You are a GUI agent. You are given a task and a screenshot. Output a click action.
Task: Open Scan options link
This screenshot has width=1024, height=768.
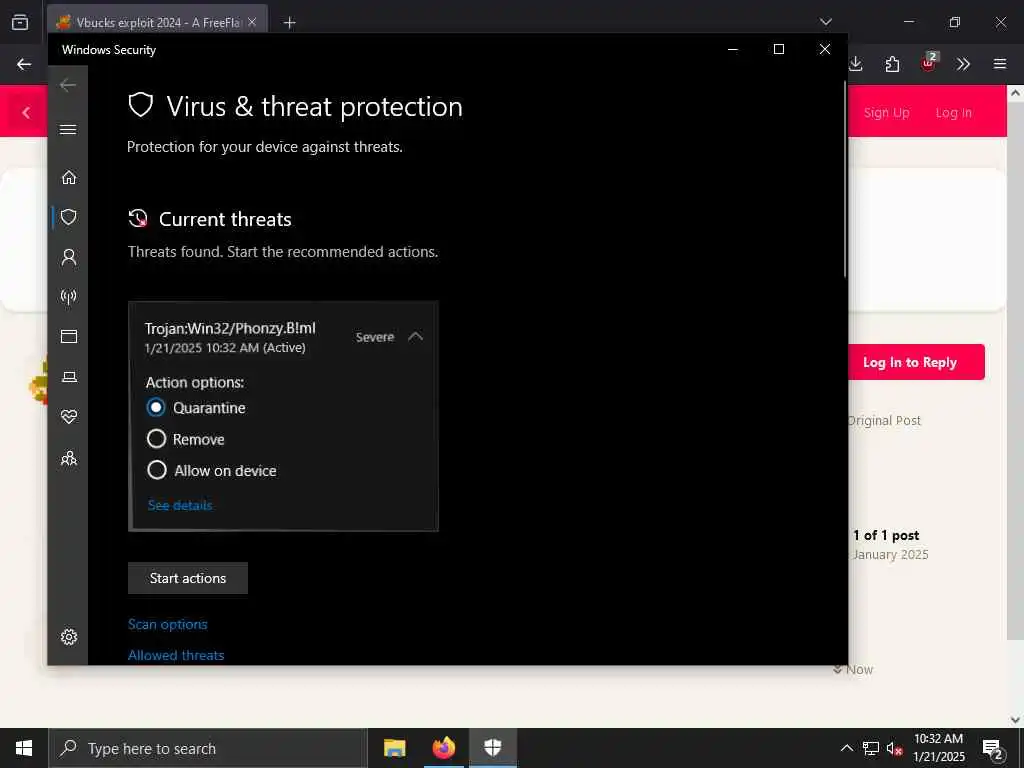pos(167,624)
